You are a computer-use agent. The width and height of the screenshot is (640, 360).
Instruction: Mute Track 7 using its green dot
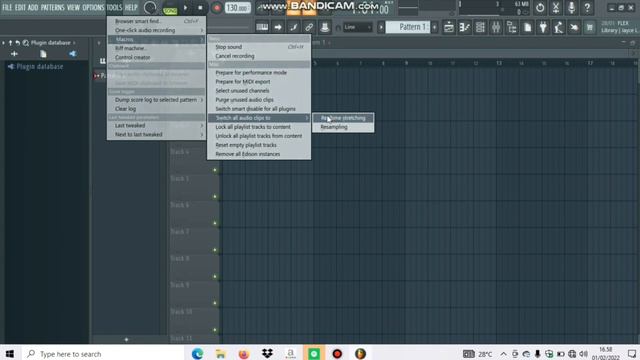(215, 250)
